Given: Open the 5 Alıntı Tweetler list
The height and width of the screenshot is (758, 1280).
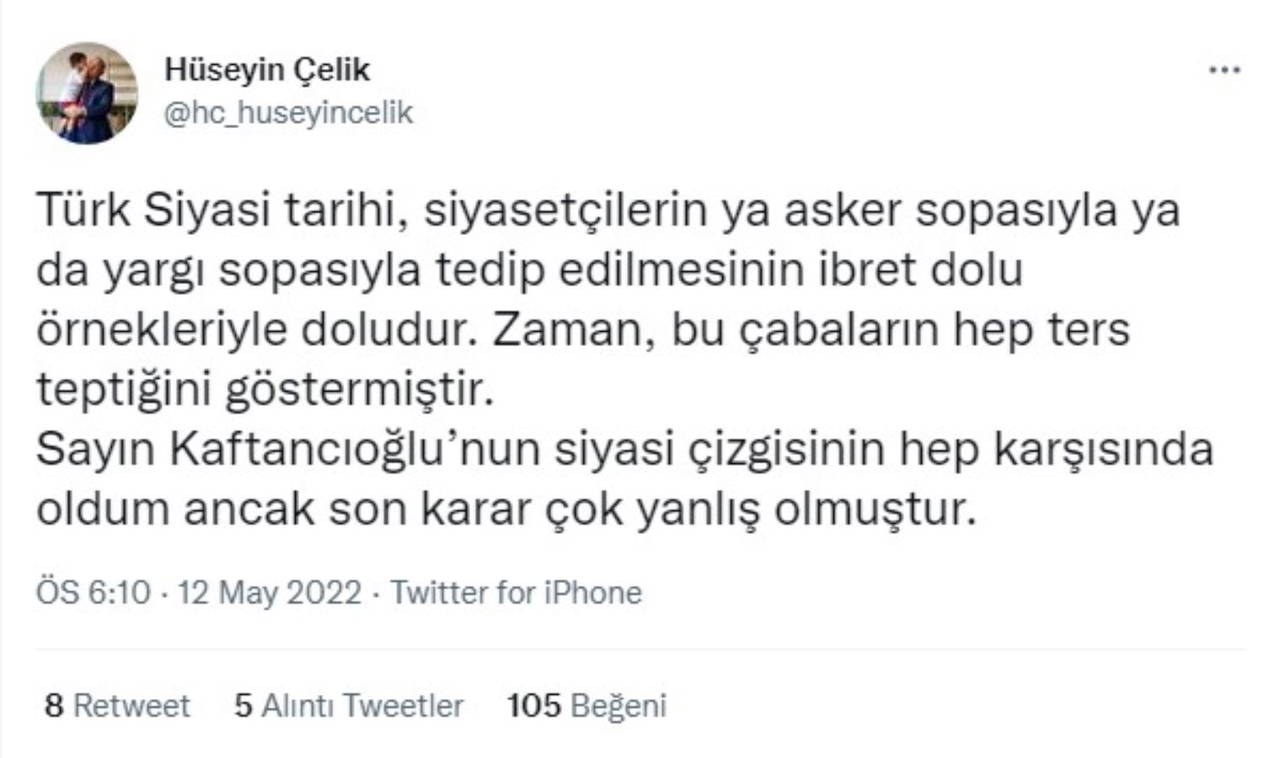Looking at the screenshot, I should pyautogui.click(x=348, y=706).
